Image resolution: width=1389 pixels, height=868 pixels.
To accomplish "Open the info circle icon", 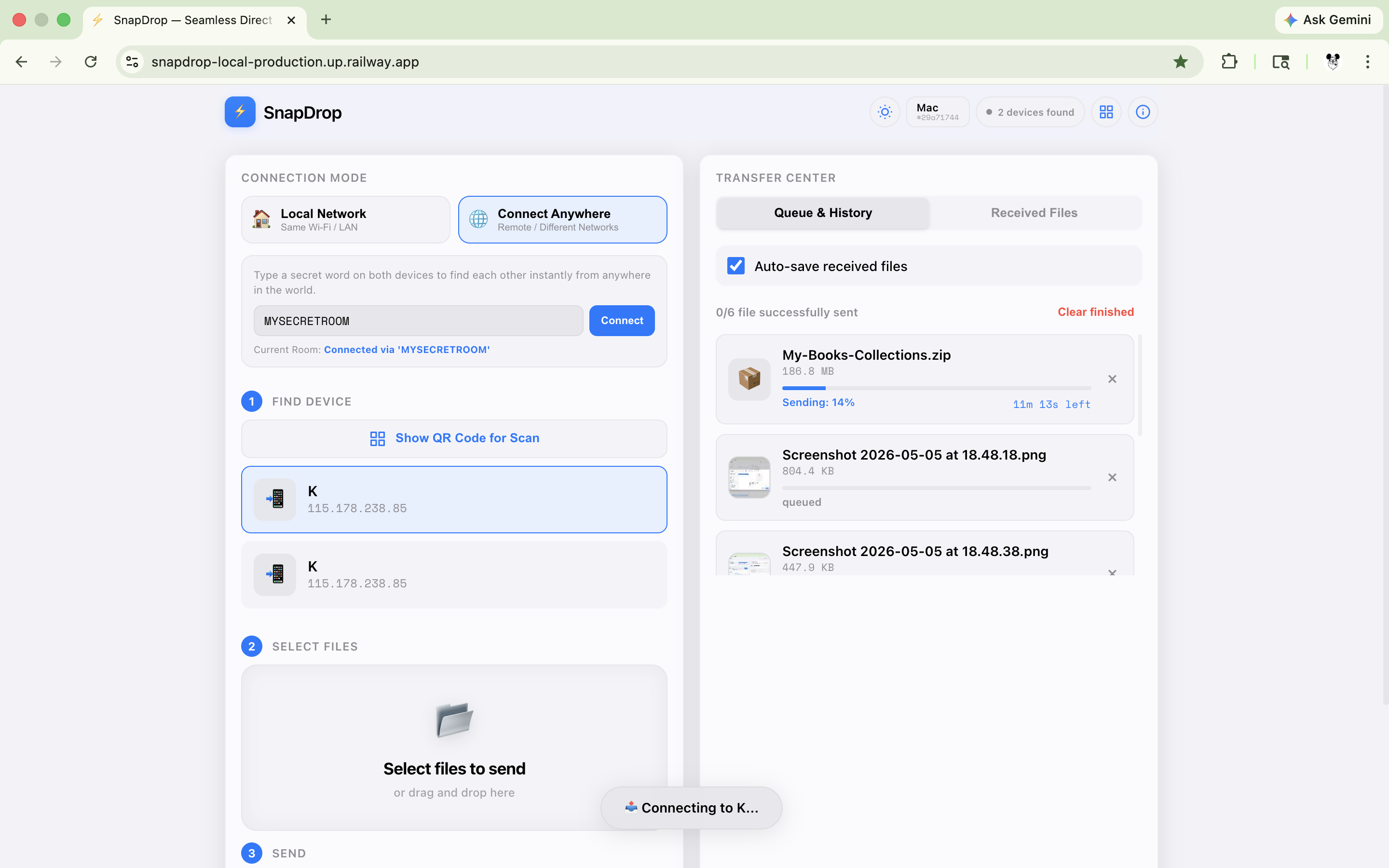I will [1142, 112].
